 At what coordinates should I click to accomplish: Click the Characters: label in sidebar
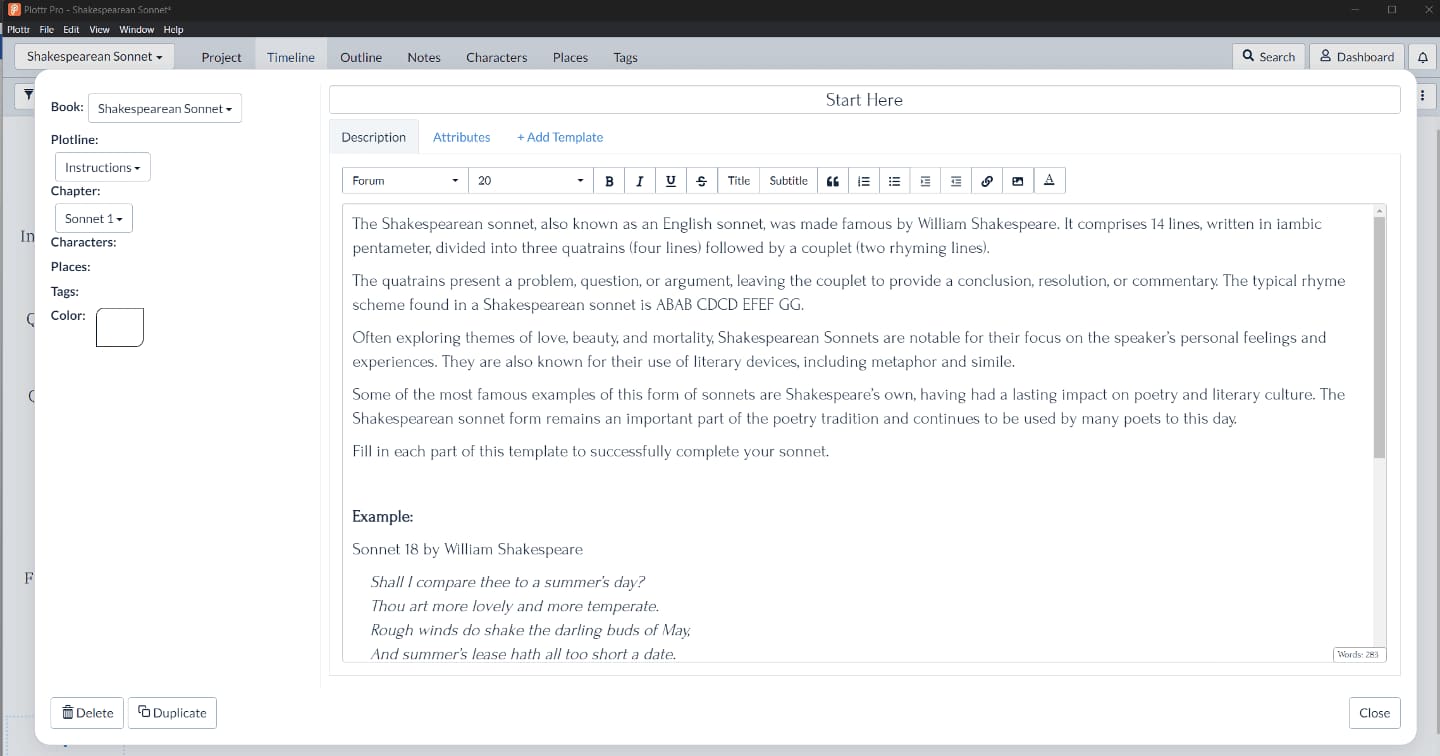tap(83, 242)
